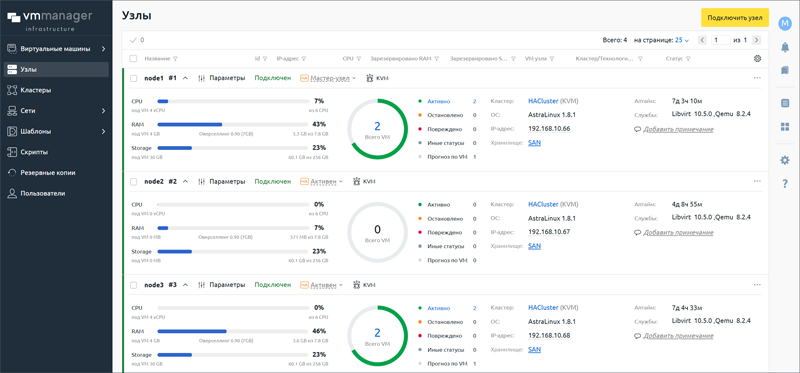
Task: Click the filter icon next to id column
Action: [x=265, y=59]
